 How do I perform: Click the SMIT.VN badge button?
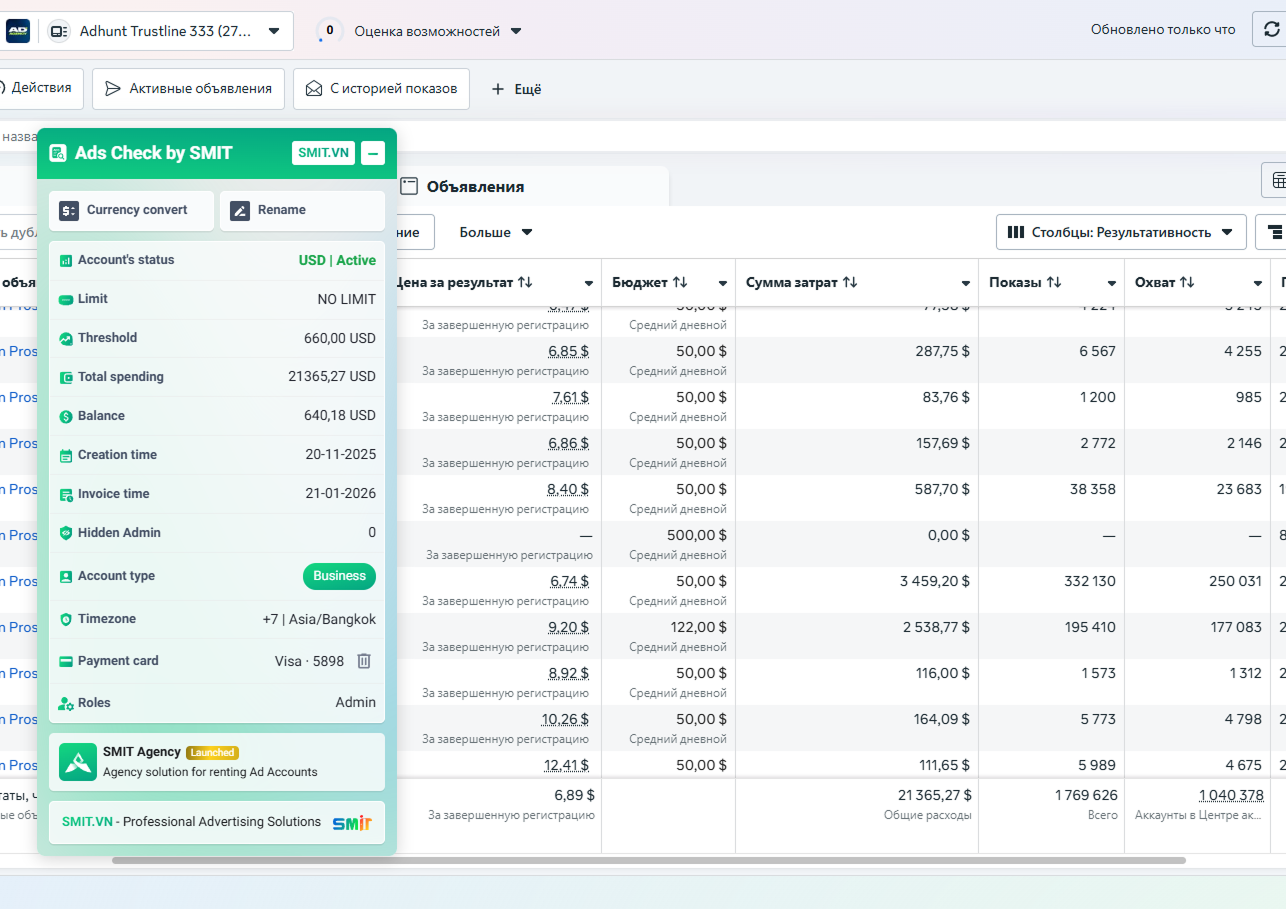323,153
